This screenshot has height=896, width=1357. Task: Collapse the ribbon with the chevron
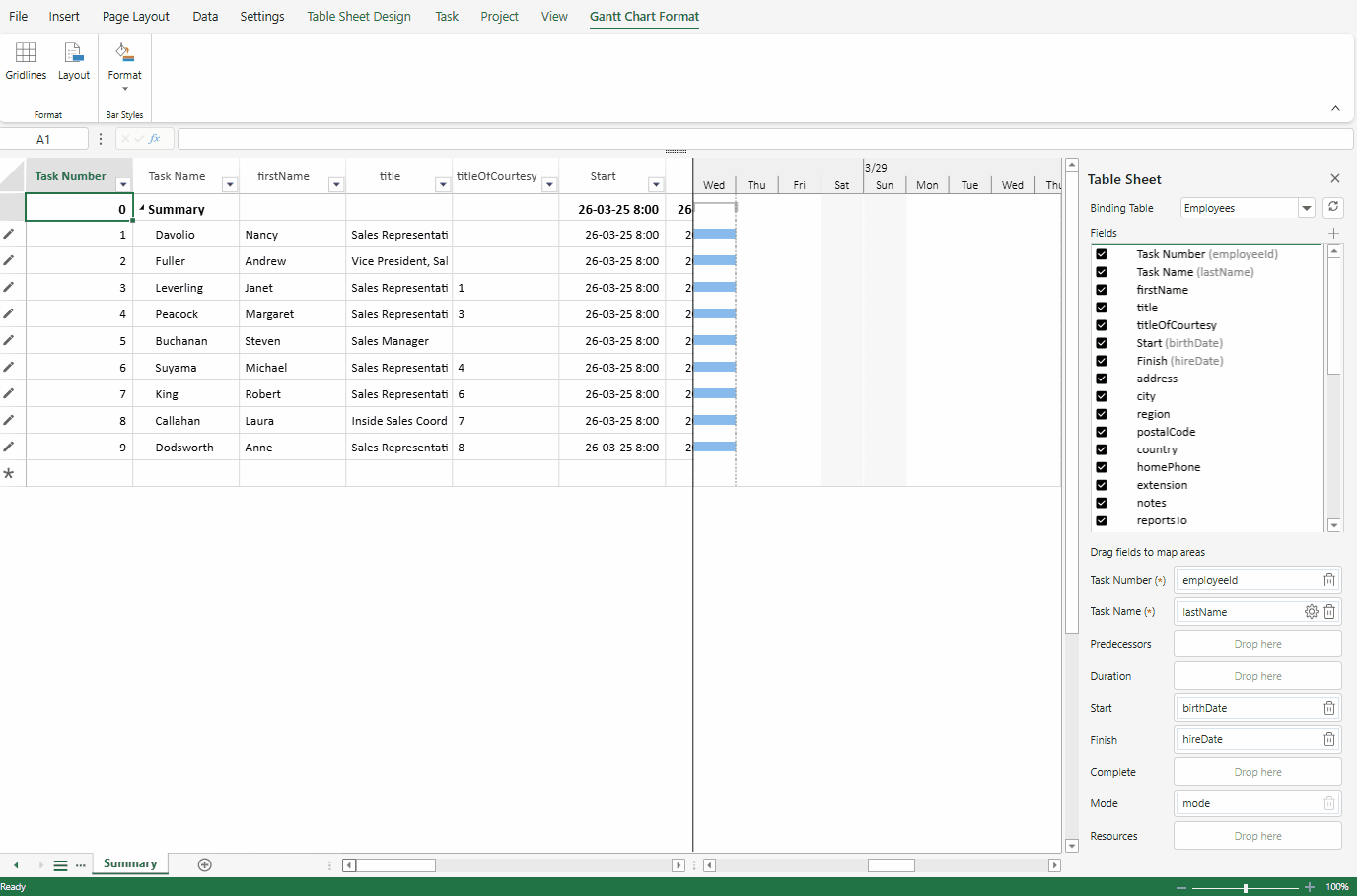click(x=1335, y=108)
